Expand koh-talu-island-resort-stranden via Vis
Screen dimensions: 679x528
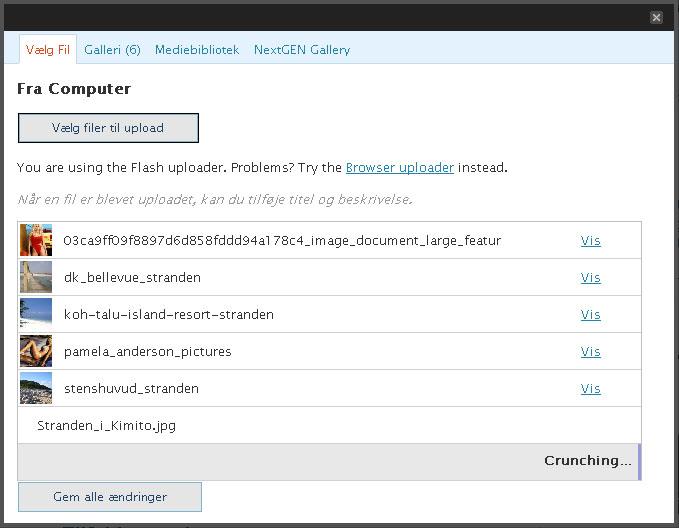590,315
